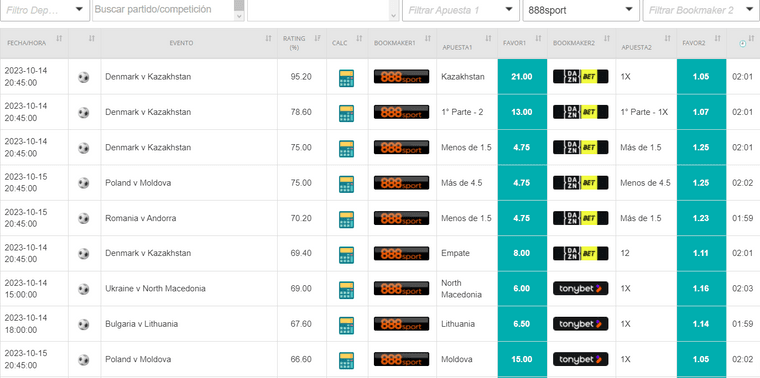Open calculator for Poland v Moldova 66.60 row
The image size is (760, 378).
(347, 360)
